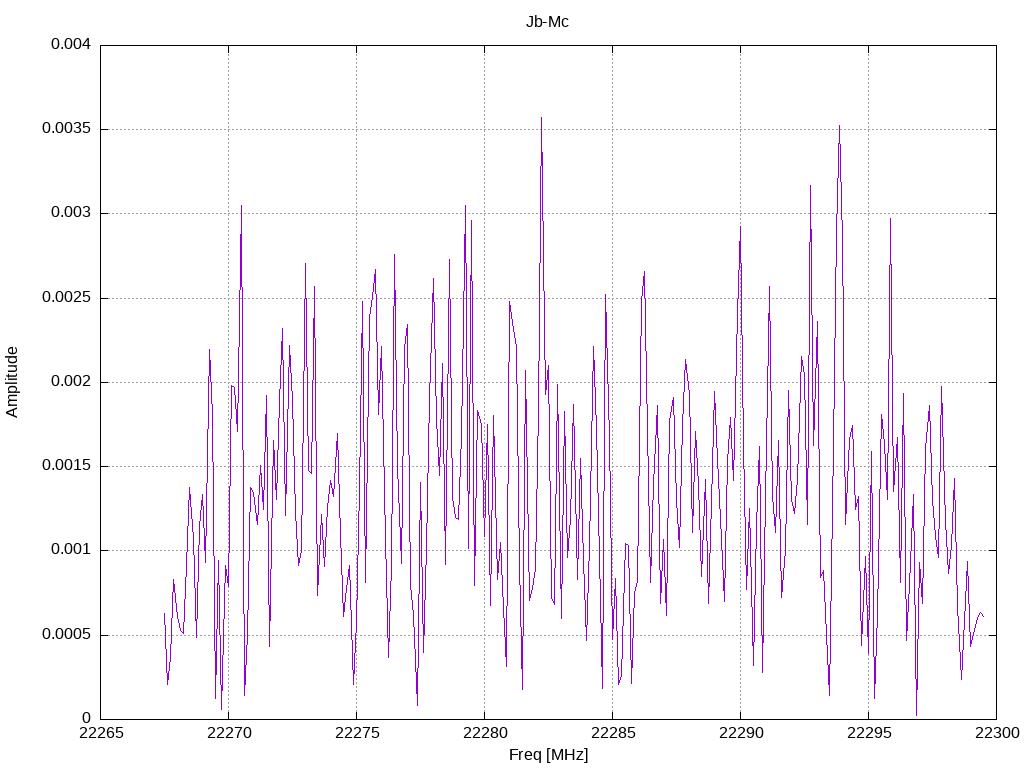Viewport: 1024px width, 768px height.
Task: Click the x-axis tick label 22300
Action: (997, 733)
